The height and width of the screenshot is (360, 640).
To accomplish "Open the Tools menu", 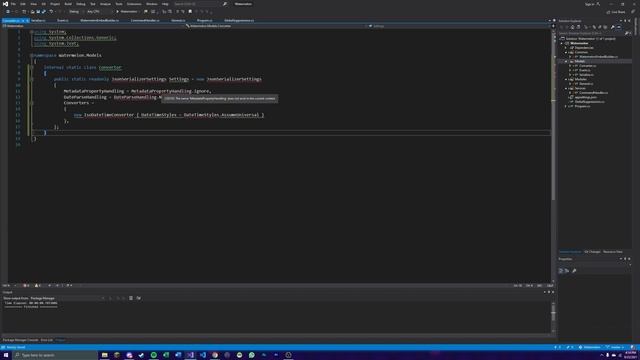I will [x=118, y=4].
